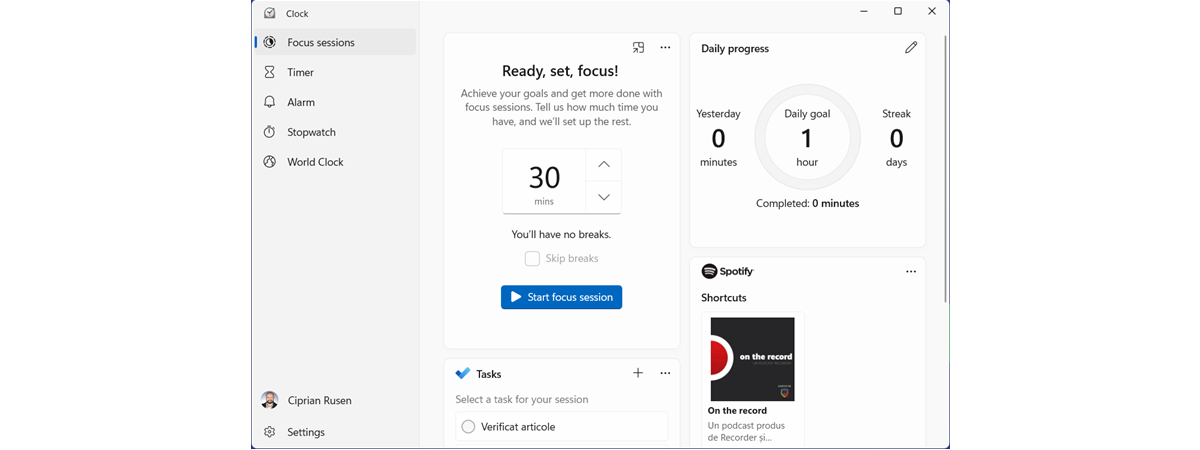Open focus session card more options

[665, 47]
